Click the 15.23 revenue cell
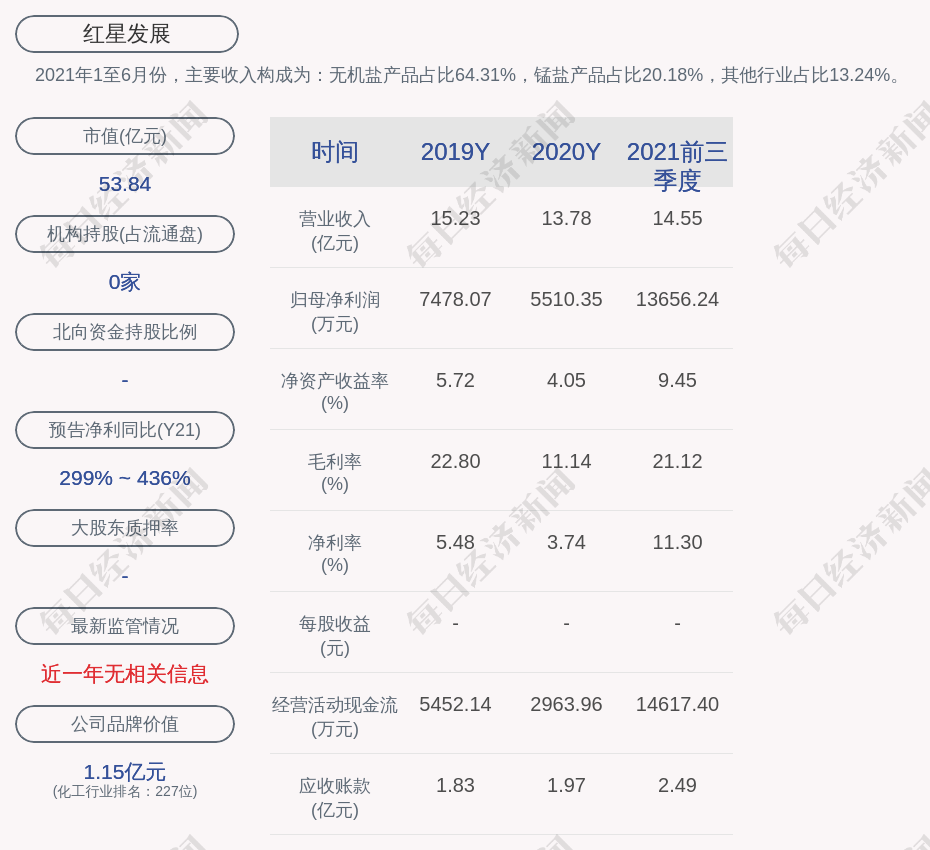 tap(455, 218)
